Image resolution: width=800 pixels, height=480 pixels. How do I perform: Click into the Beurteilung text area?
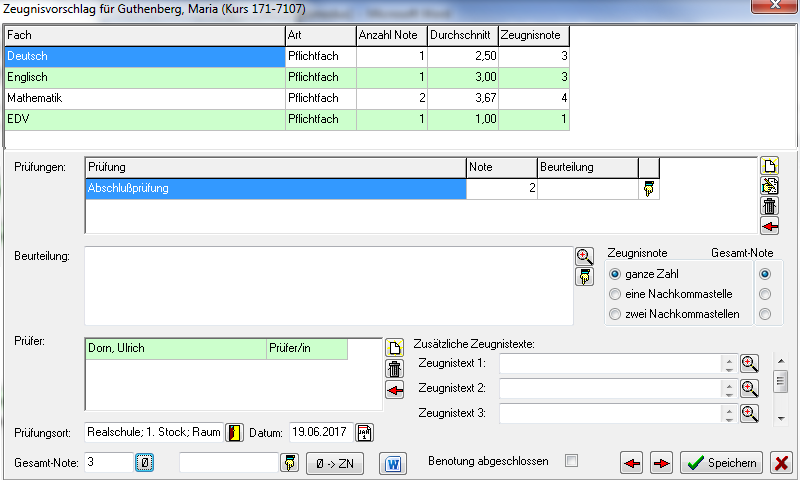click(329, 286)
